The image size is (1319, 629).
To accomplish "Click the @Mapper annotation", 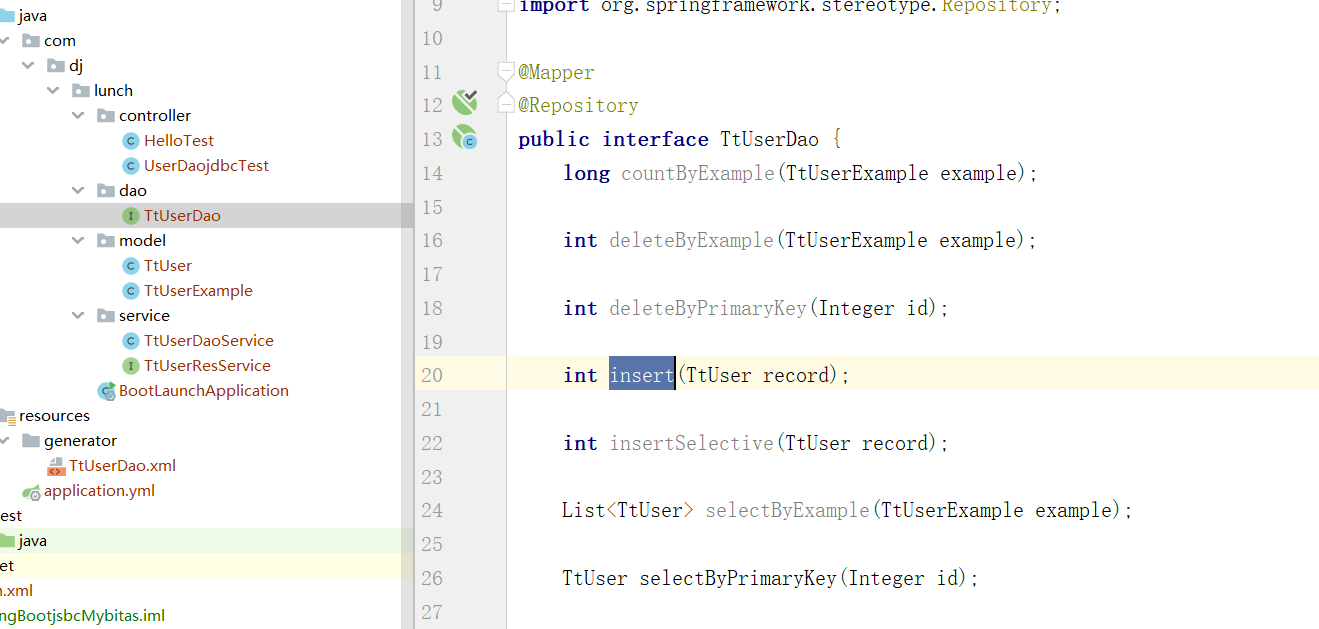I will pos(556,72).
